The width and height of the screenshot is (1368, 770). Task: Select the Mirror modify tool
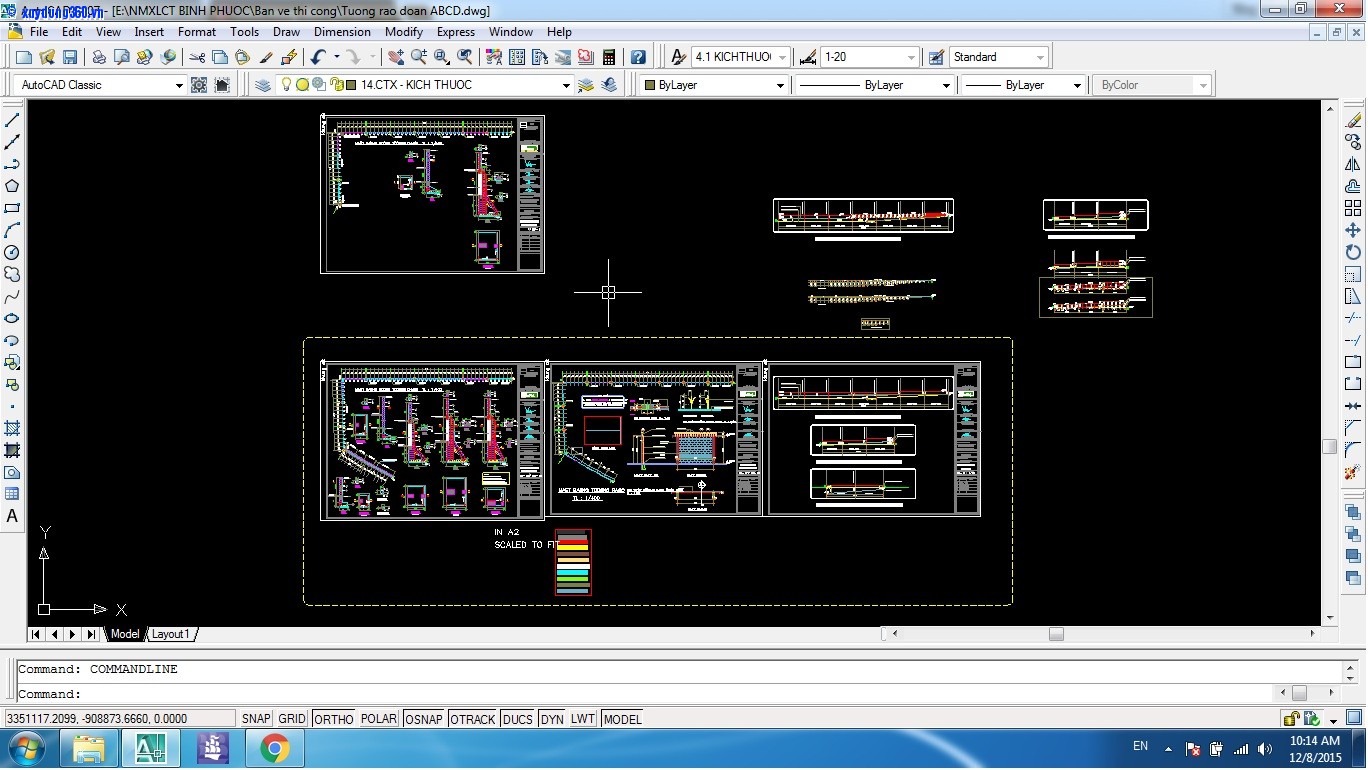pos(1353,164)
